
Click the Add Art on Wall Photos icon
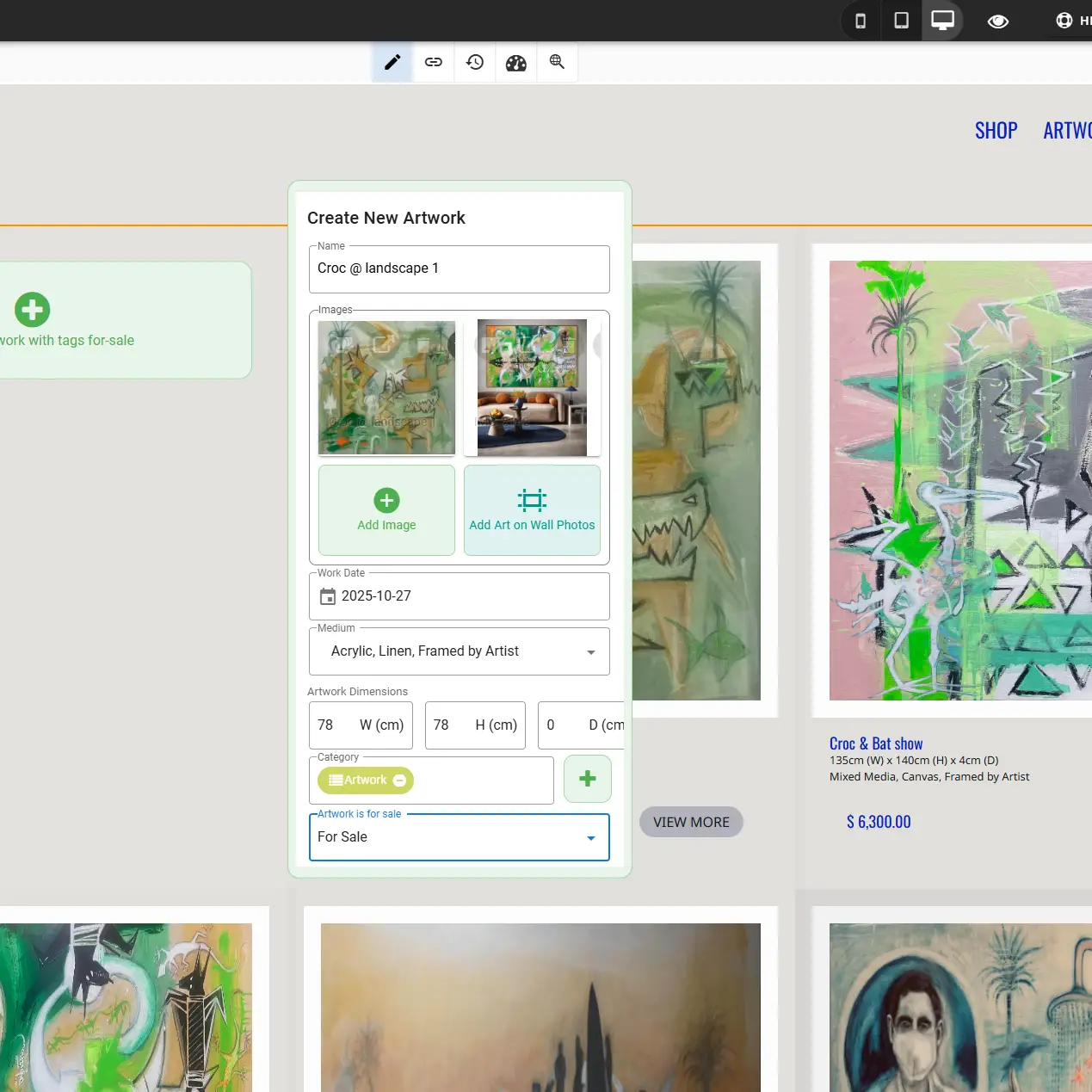point(532,500)
